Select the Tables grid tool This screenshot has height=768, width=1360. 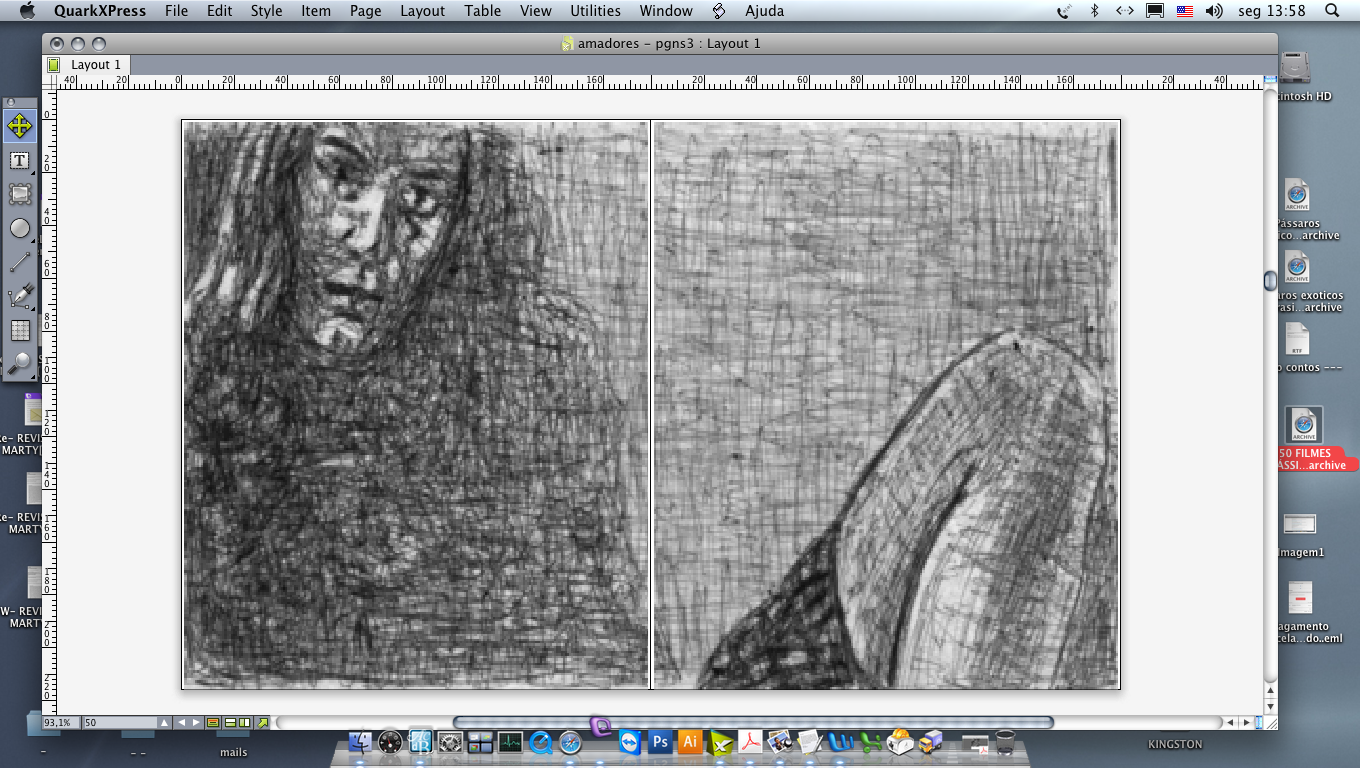coord(20,331)
